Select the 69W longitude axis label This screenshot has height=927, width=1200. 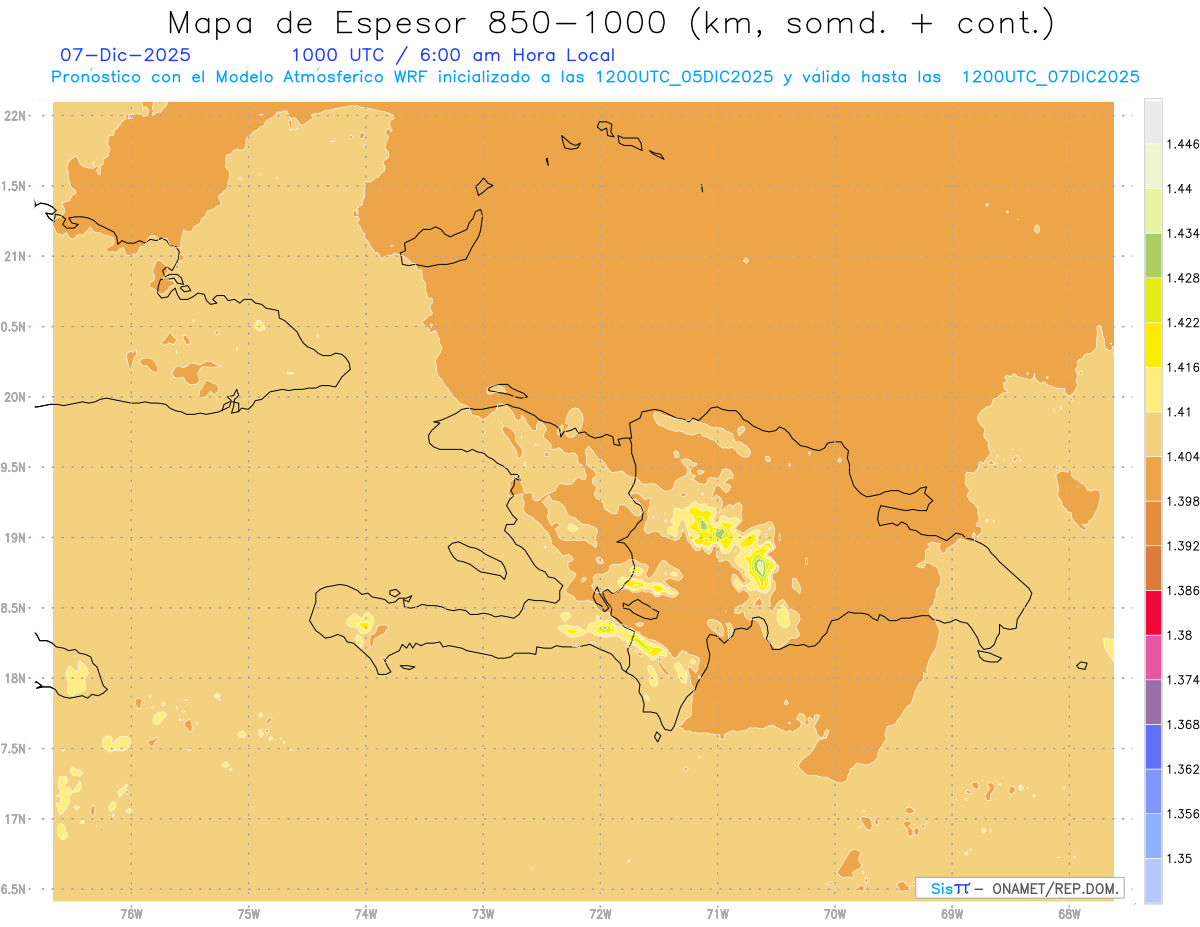(x=952, y=914)
